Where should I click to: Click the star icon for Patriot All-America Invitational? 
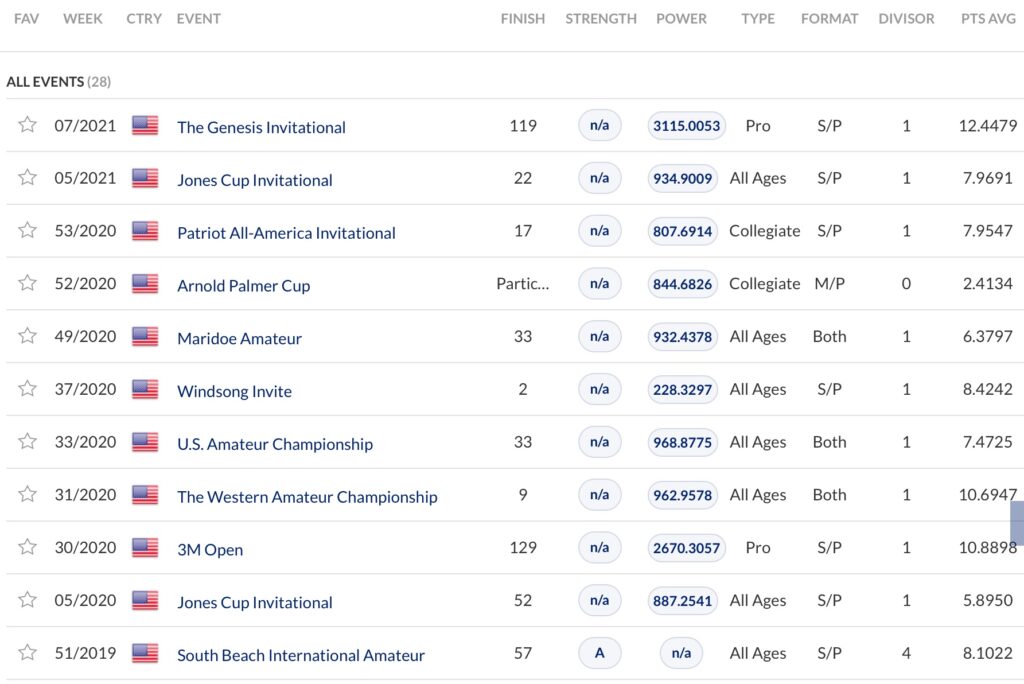(28, 231)
